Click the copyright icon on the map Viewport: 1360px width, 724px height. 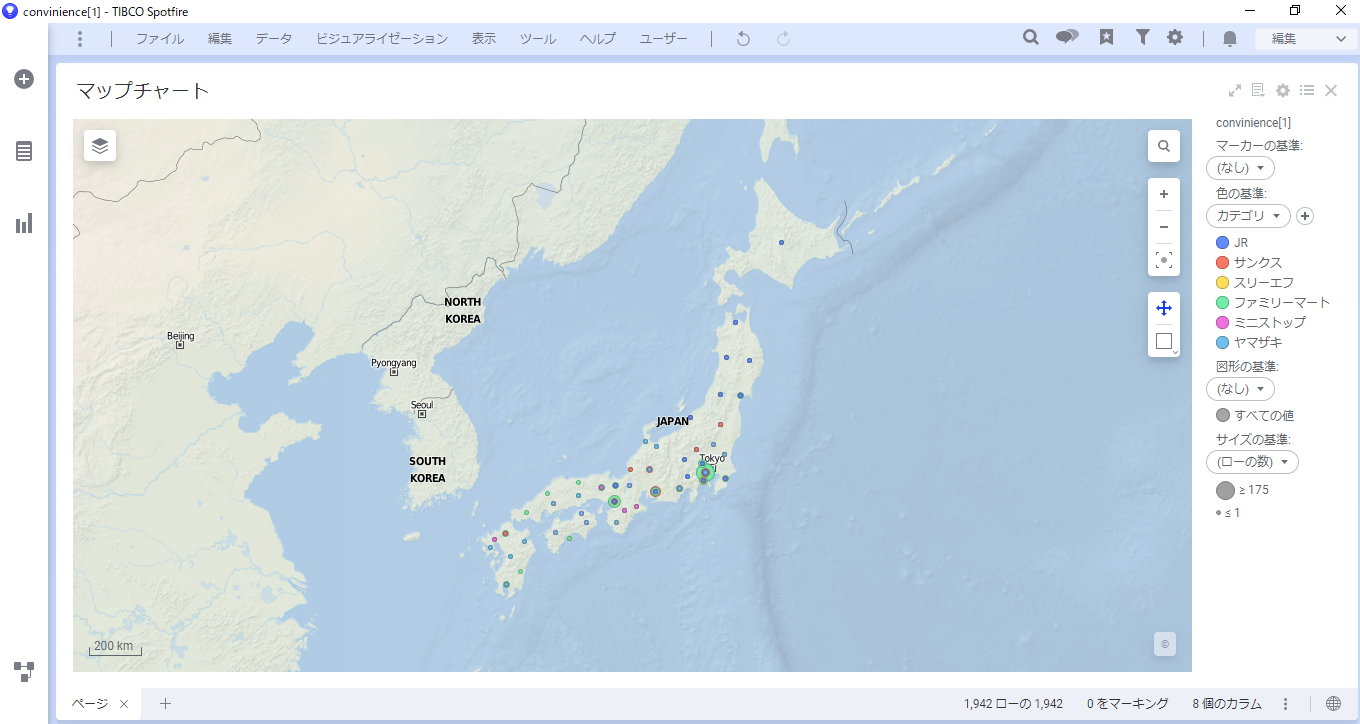click(x=1164, y=644)
